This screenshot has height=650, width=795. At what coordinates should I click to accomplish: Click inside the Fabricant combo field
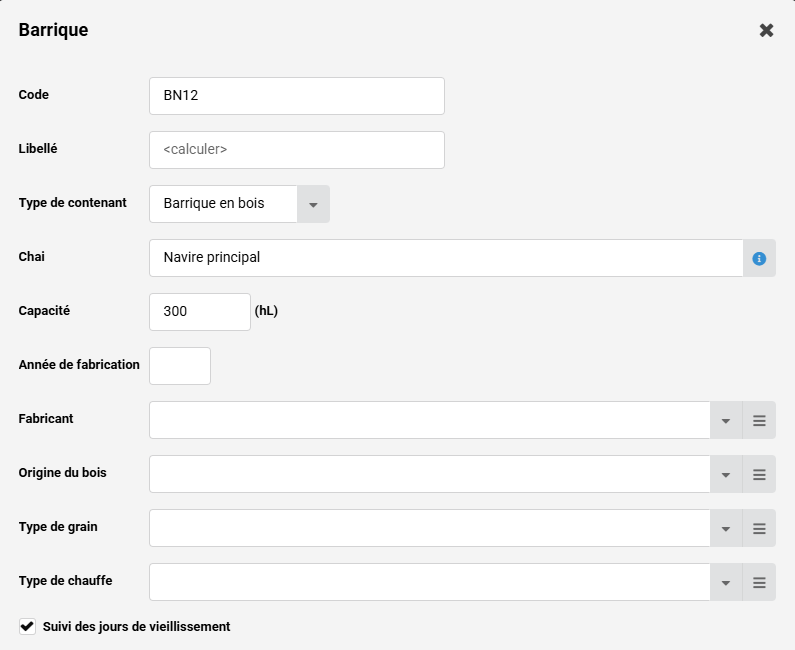tap(429, 420)
